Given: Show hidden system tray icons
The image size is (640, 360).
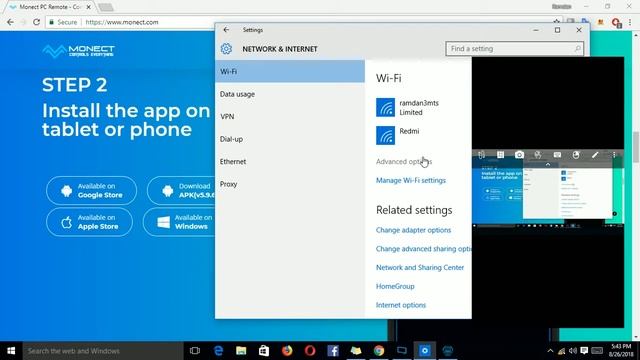Looking at the screenshot, I should (x=550, y=351).
